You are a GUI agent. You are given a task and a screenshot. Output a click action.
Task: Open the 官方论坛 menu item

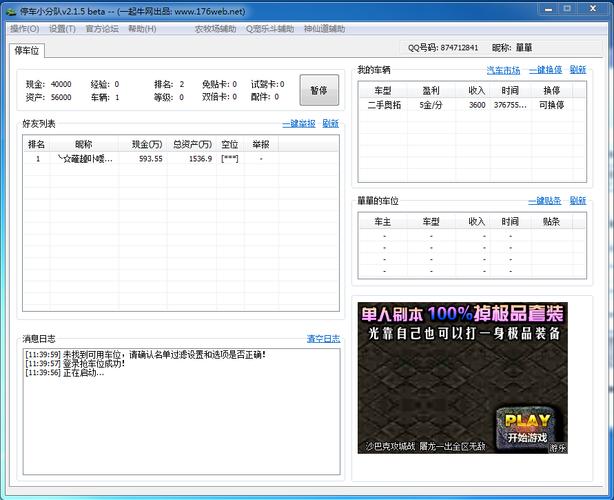[x=101, y=29]
